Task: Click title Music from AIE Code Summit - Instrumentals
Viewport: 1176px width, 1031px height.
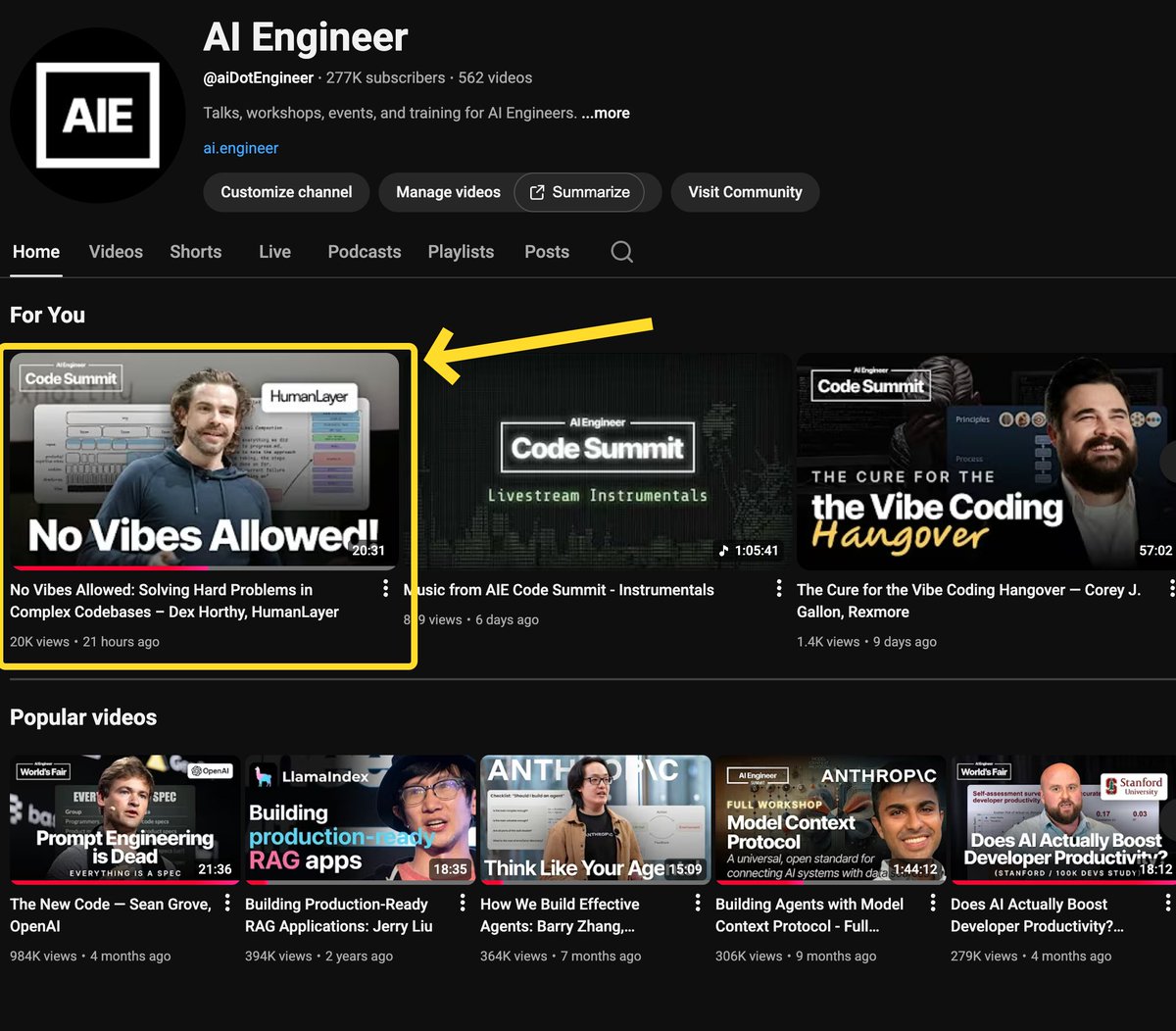Action: (x=559, y=590)
